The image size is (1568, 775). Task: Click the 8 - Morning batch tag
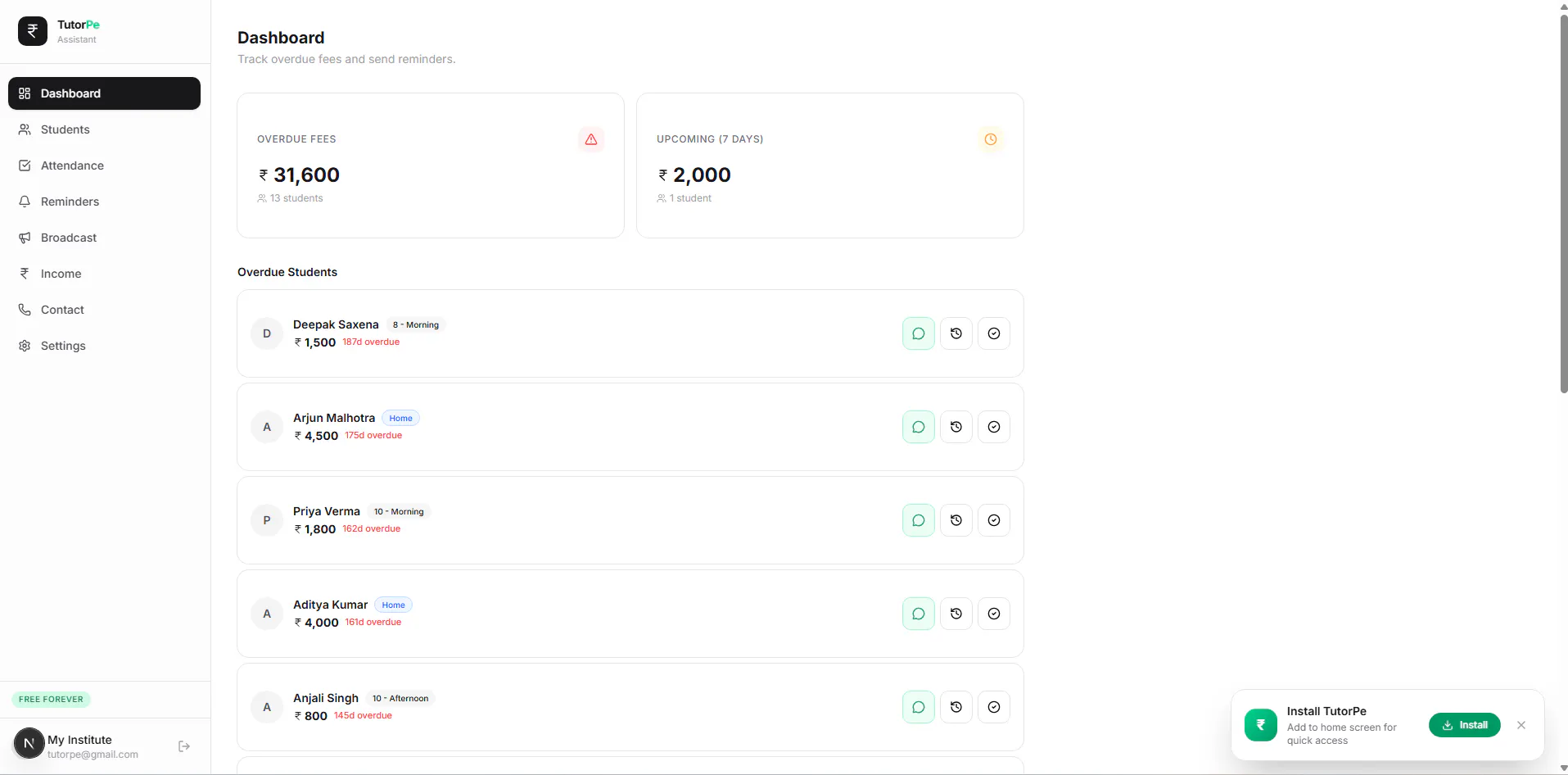coord(416,324)
